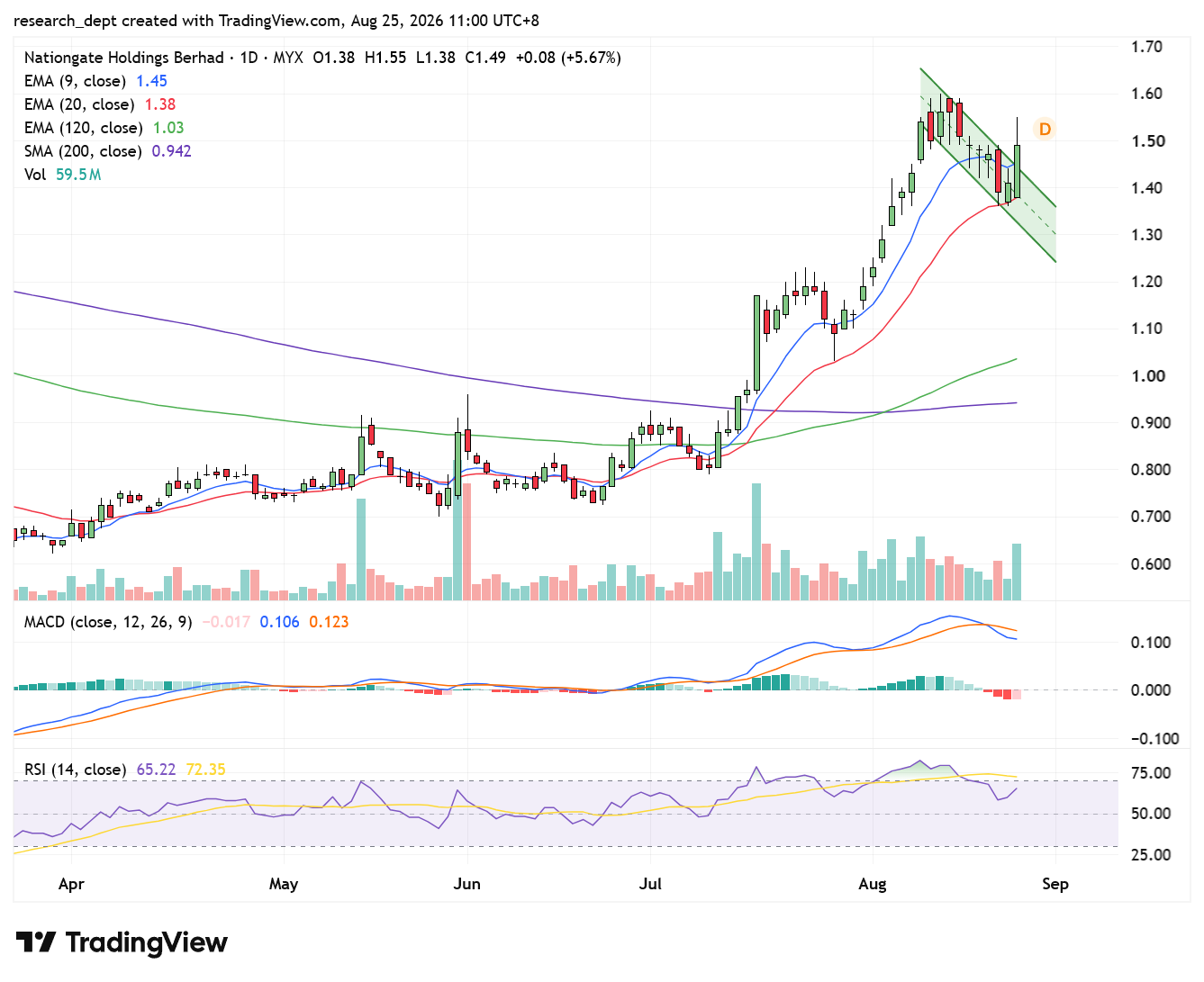Click the '1.30' price axis label
Viewport: 1204px width, 982px height.
(x=1146, y=235)
